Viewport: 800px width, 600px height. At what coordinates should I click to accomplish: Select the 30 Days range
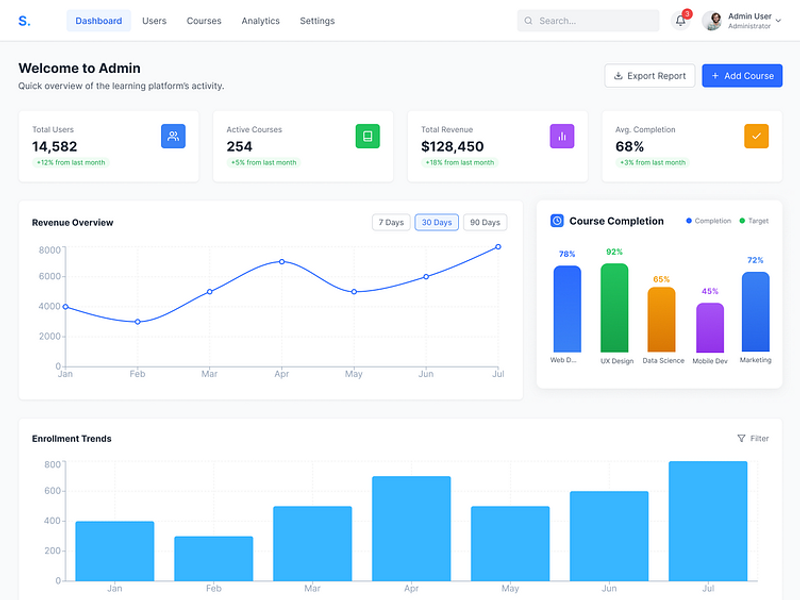[x=437, y=222]
